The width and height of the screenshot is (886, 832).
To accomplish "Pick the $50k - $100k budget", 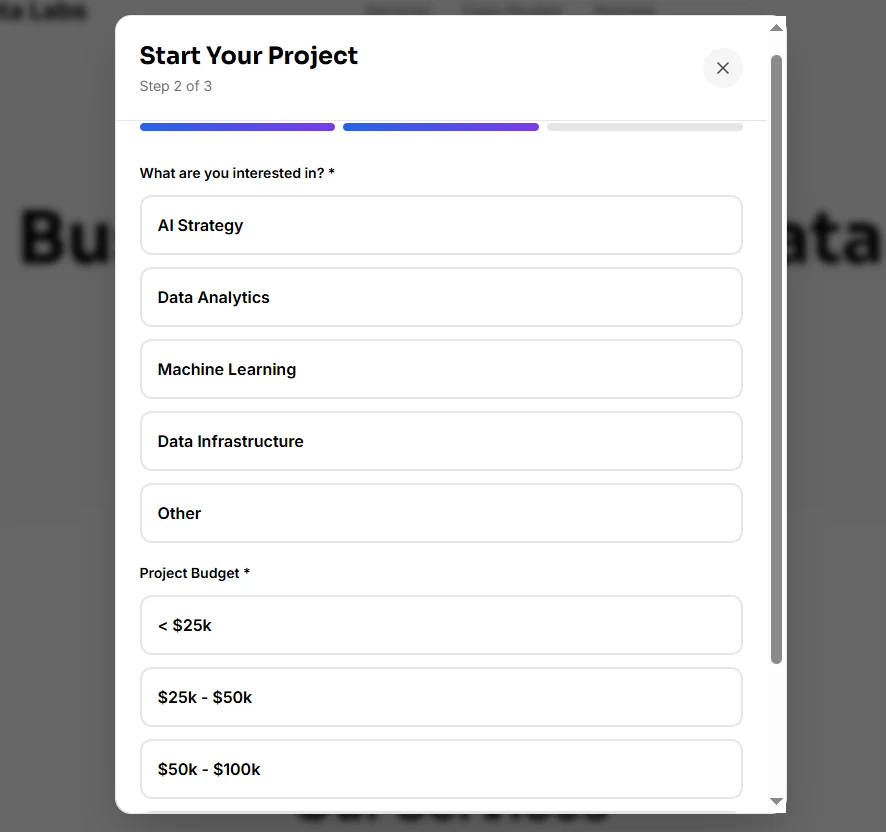I will 441,769.
